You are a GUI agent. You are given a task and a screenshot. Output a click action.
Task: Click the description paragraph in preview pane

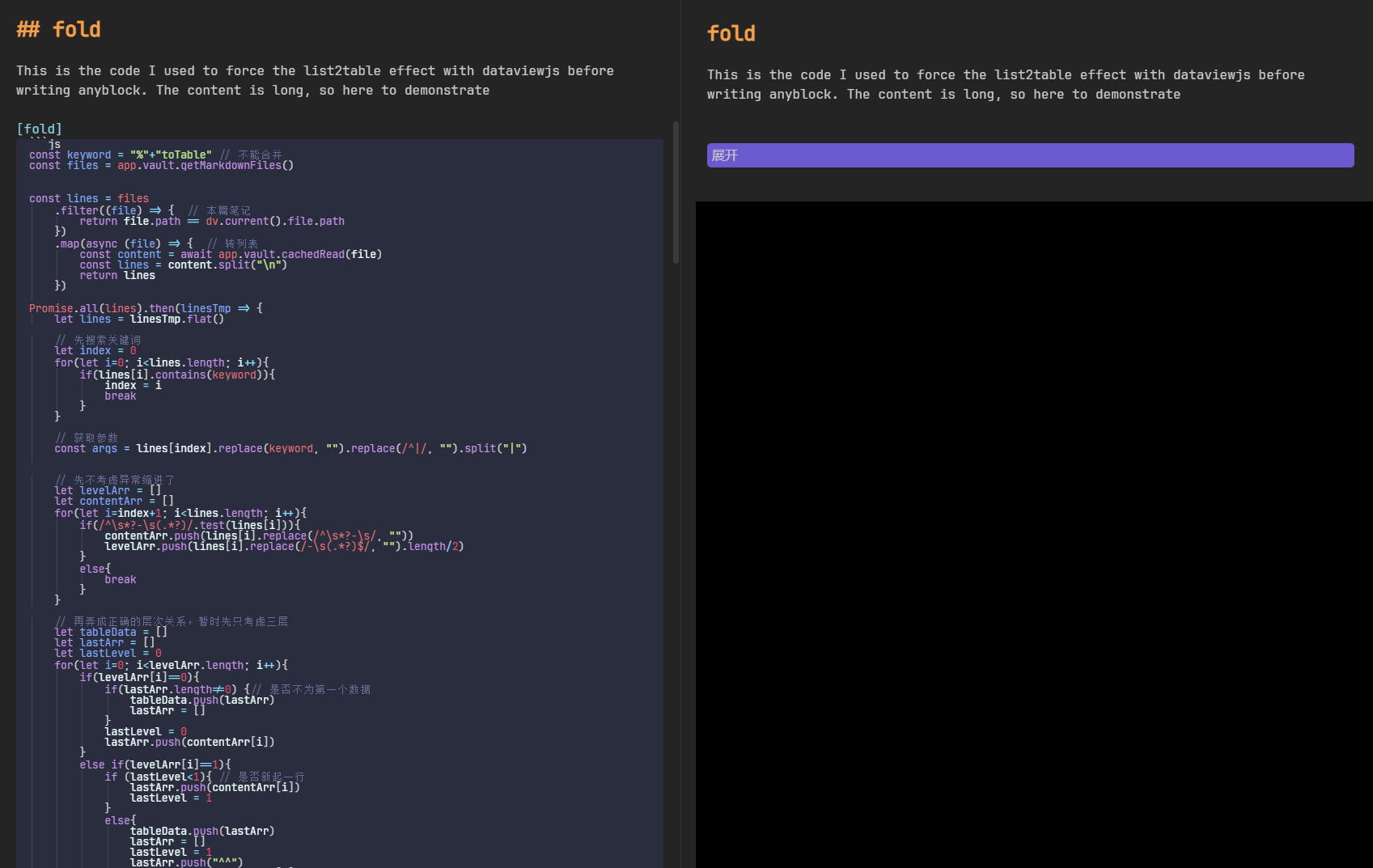(1005, 85)
